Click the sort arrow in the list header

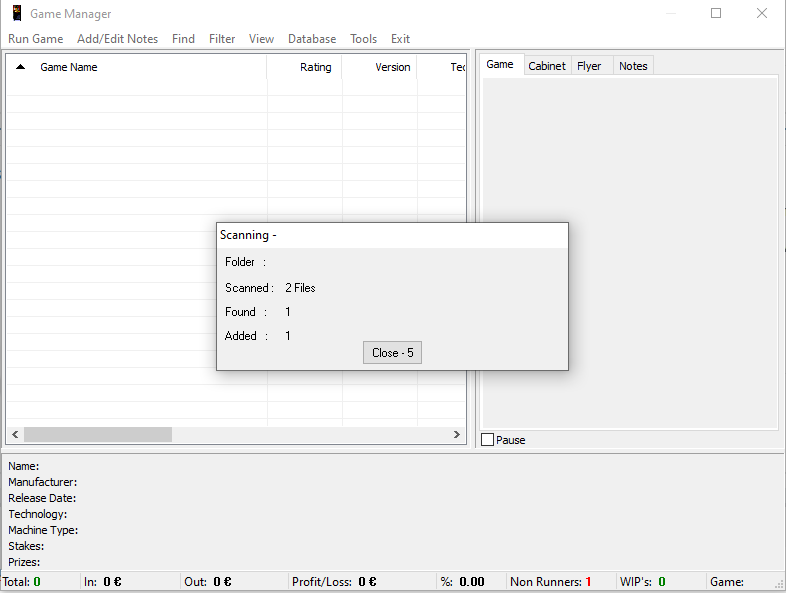20,67
